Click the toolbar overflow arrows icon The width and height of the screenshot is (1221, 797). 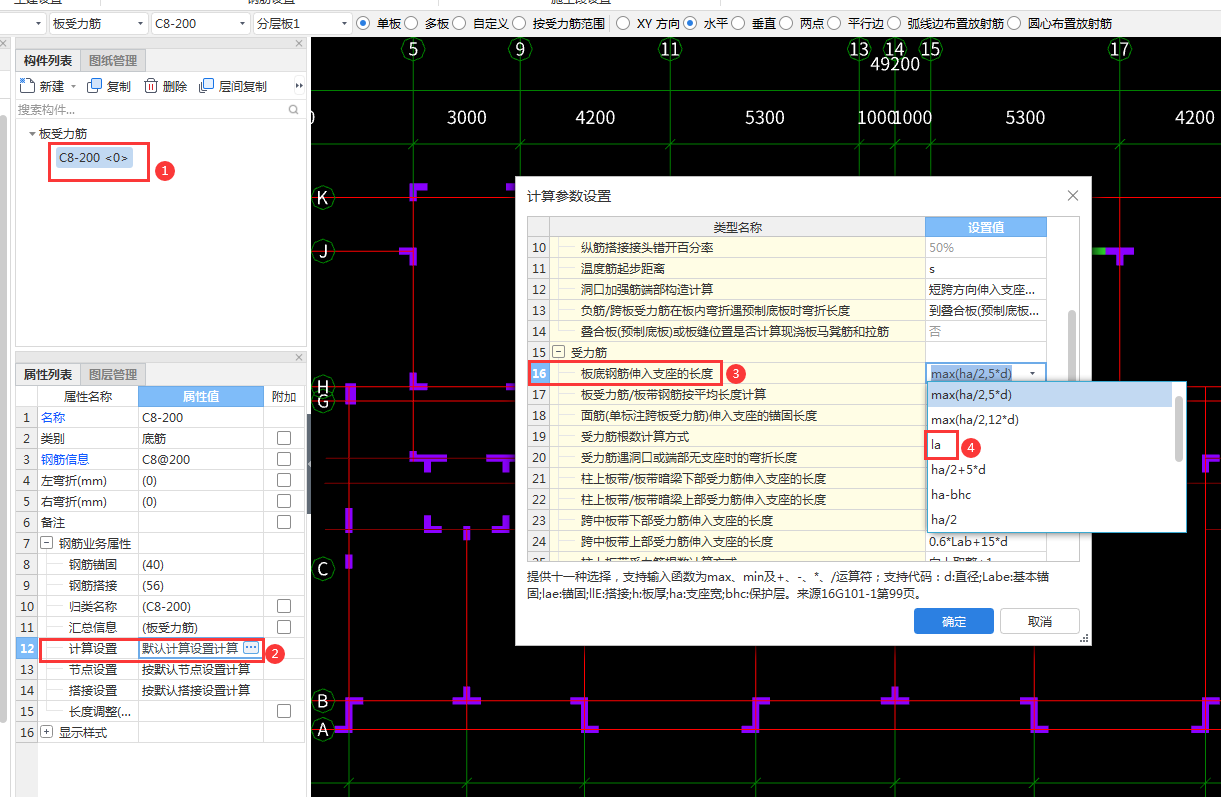tap(298, 86)
